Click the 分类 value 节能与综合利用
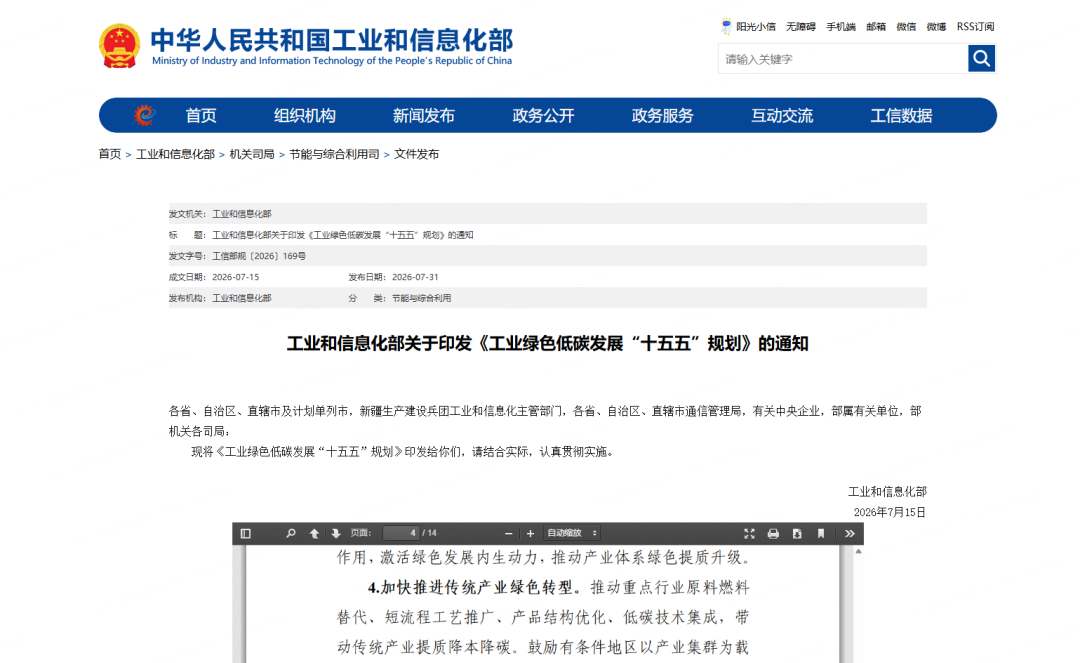The width and height of the screenshot is (1080, 663). 422,298
